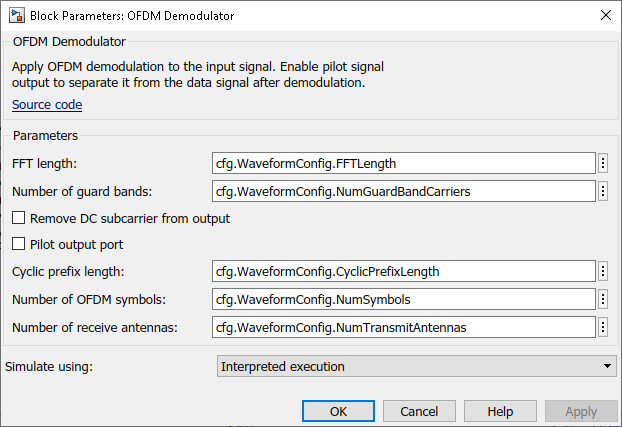The height and width of the screenshot is (427, 622).
Task: Open the Source code link
Action: pos(47,105)
